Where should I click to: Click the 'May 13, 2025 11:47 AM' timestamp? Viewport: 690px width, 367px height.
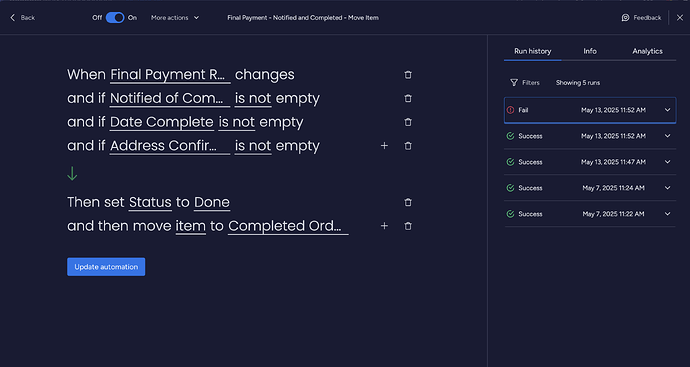[x=613, y=162]
